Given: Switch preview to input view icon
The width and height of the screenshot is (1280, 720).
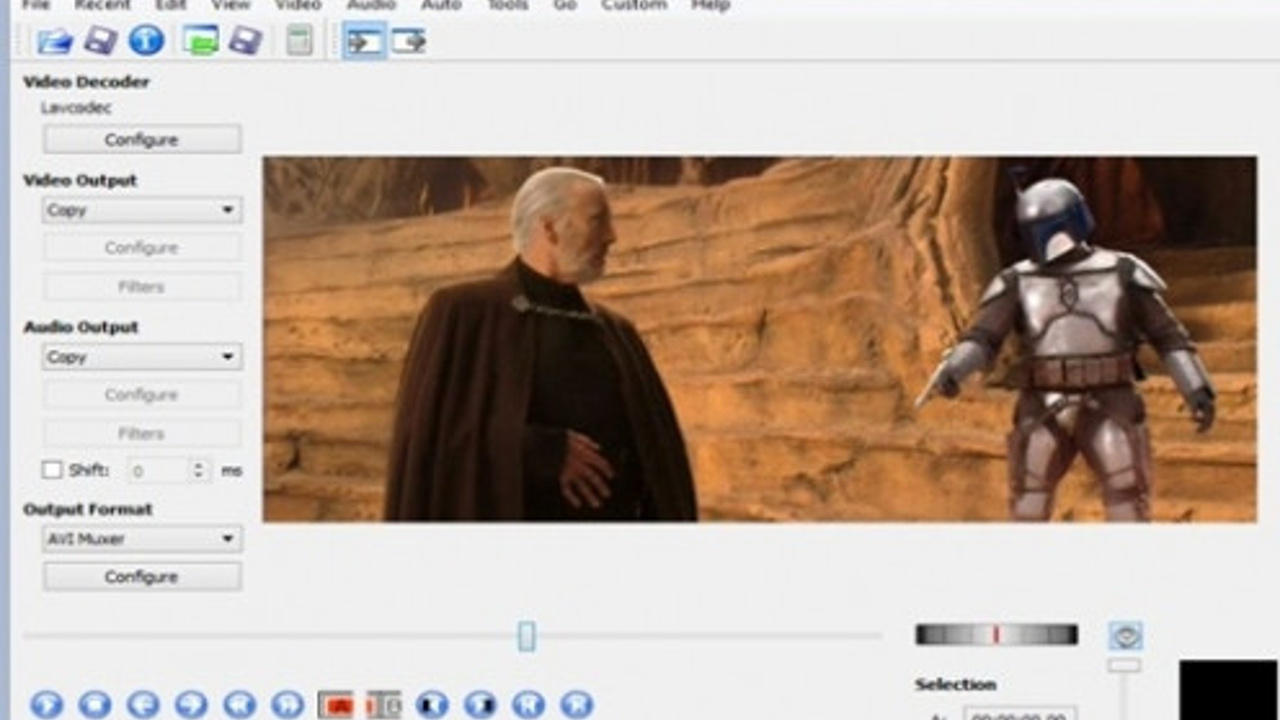Looking at the screenshot, I should [364, 41].
